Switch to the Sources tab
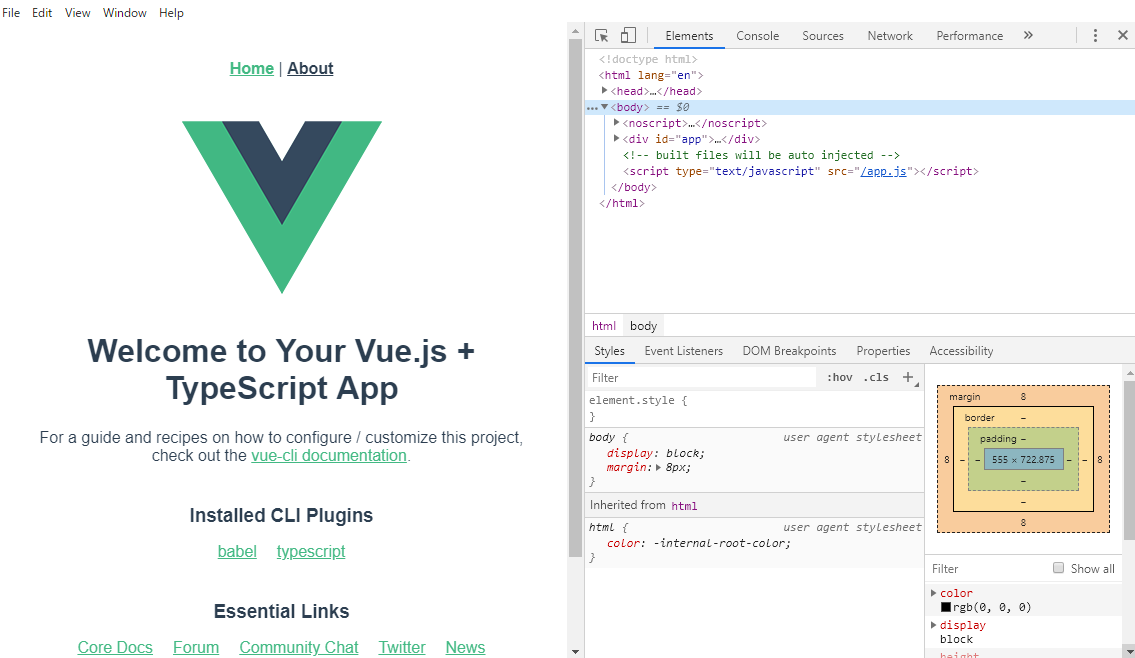 pyautogui.click(x=823, y=35)
